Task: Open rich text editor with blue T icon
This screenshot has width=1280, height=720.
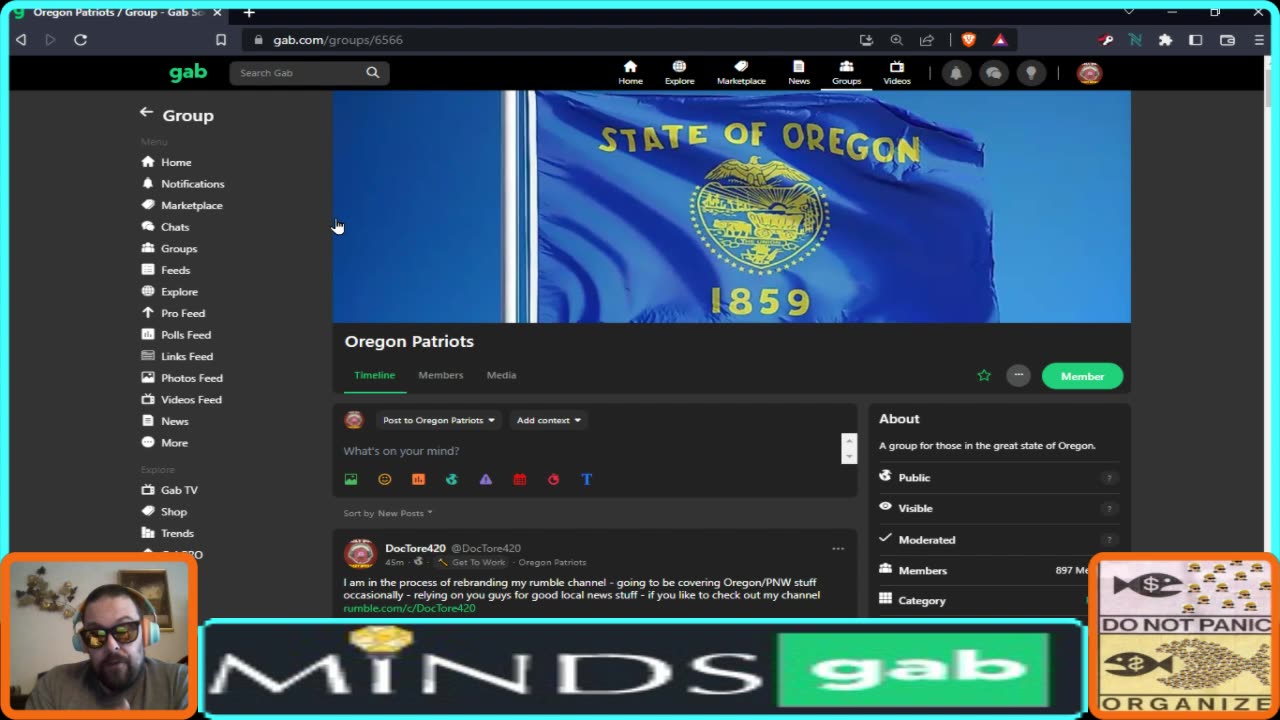Action: 587,479
